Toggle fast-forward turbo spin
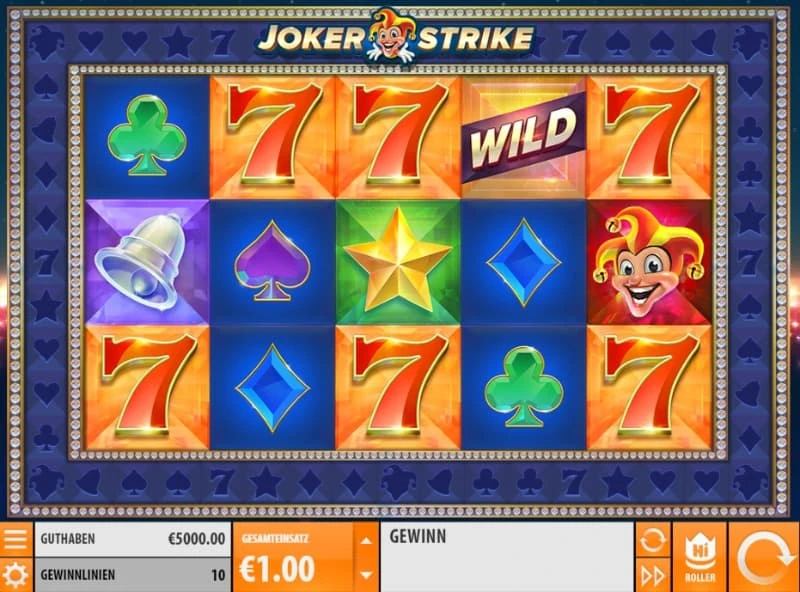Viewport: 800px width, 592px height. tap(653, 575)
